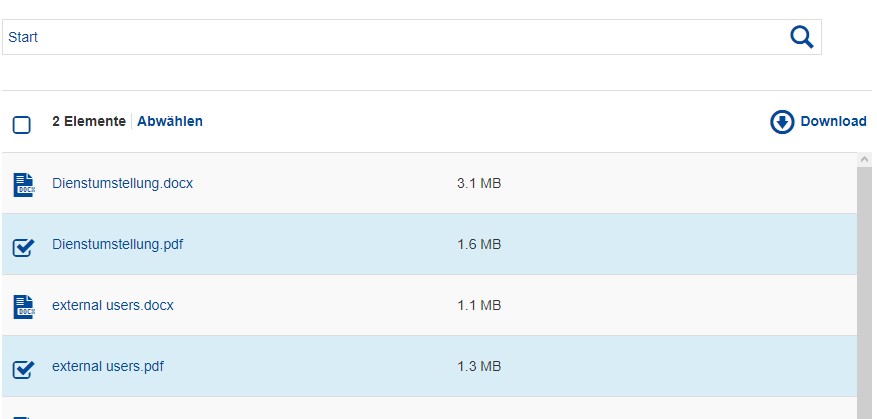Click the scrollbar up arrow

(864, 160)
